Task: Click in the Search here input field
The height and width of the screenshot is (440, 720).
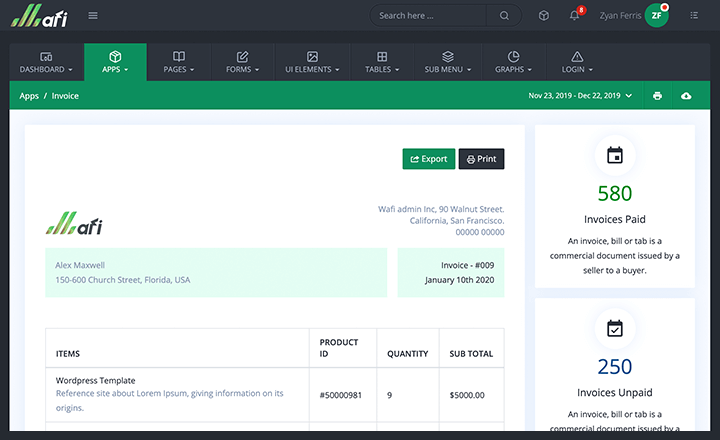Action: [430, 15]
